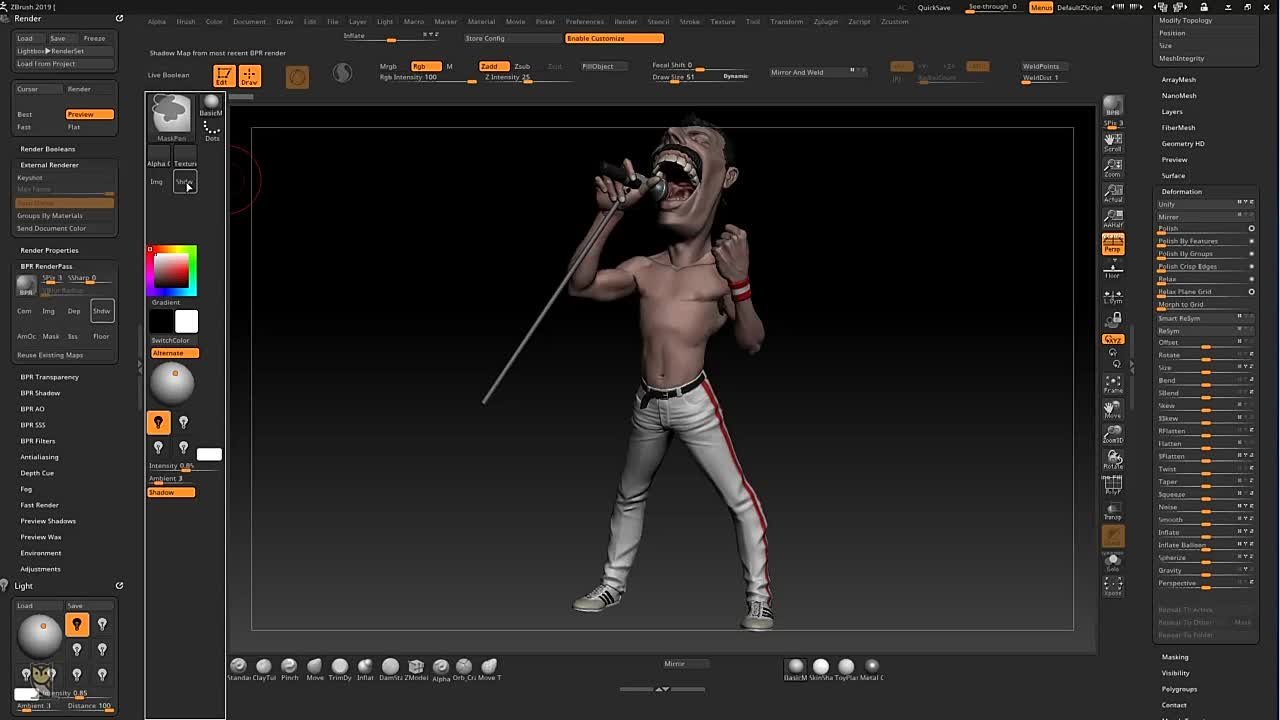The width and height of the screenshot is (1280, 720).
Task: Open the Render menu in menu bar
Action: tap(626, 21)
